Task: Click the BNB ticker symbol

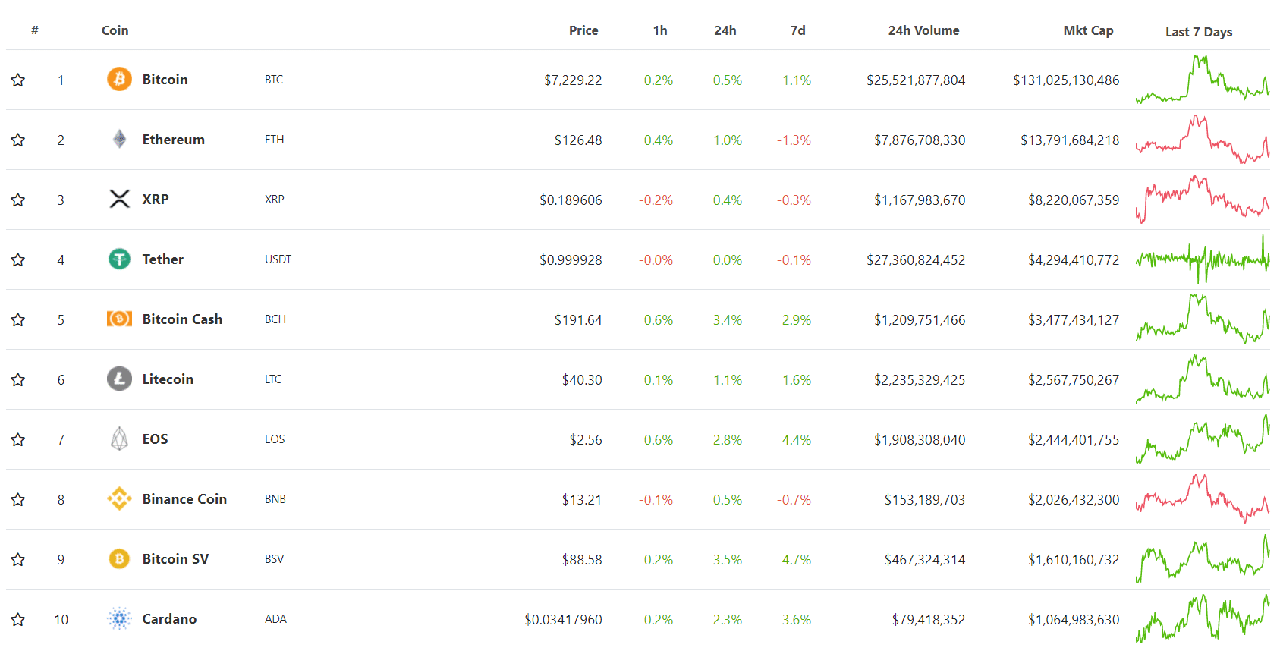Action: 275,499
